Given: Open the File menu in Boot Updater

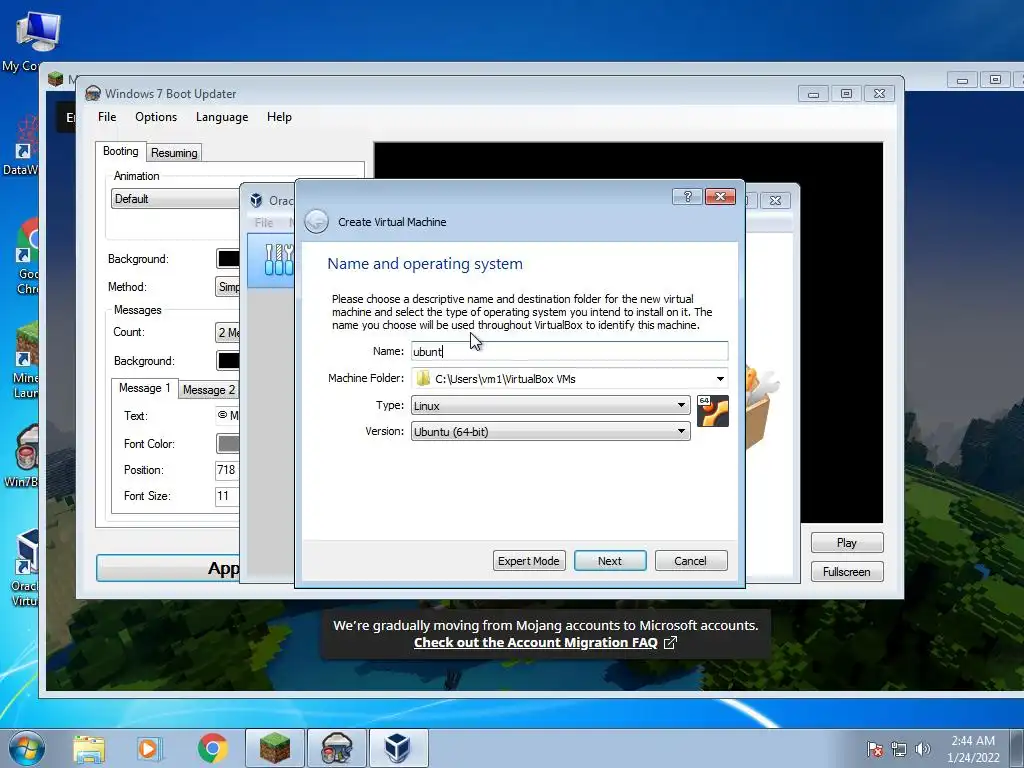Looking at the screenshot, I should tap(107, 117).
